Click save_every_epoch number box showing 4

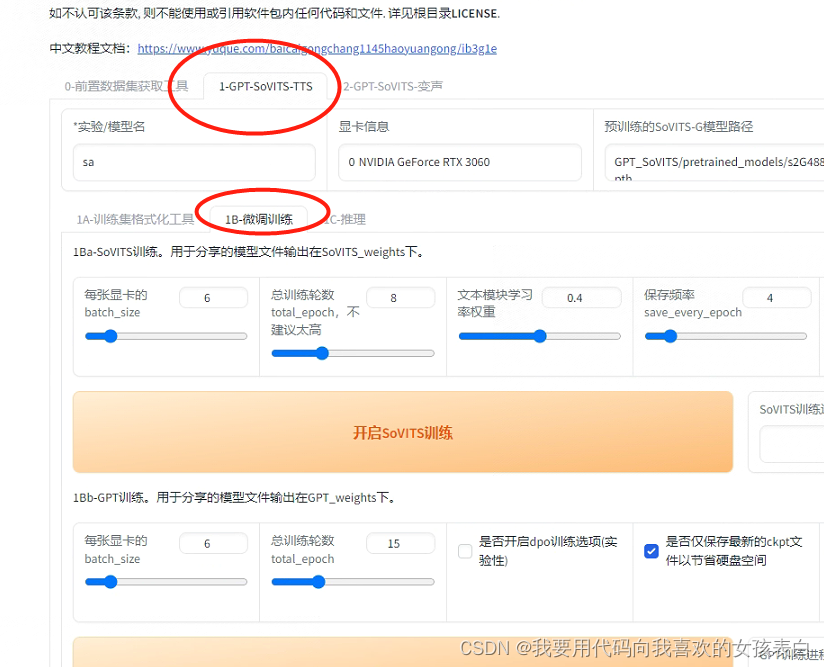[777, 298]
